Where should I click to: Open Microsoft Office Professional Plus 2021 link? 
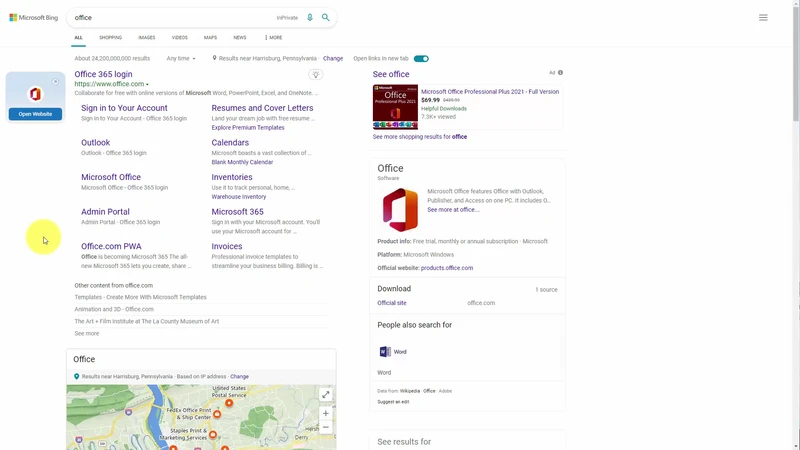(x=490, y=92)
